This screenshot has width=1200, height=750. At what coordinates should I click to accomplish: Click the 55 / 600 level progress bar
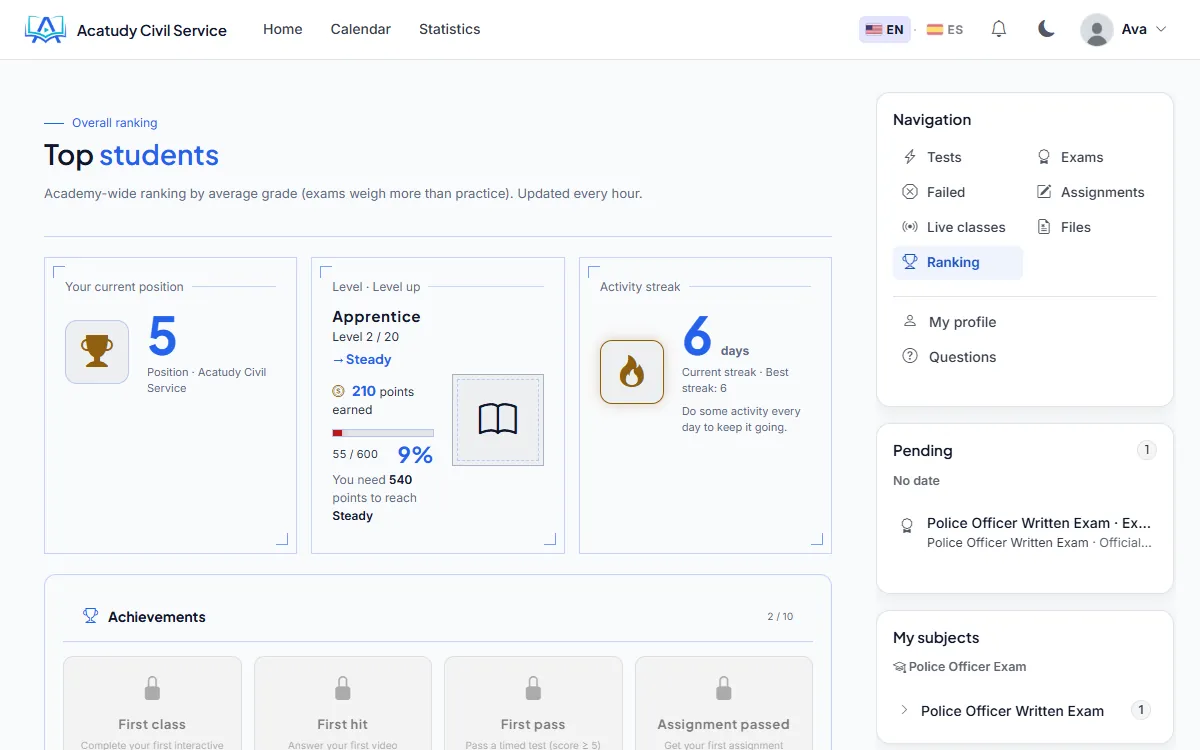(x=383, y=433)
